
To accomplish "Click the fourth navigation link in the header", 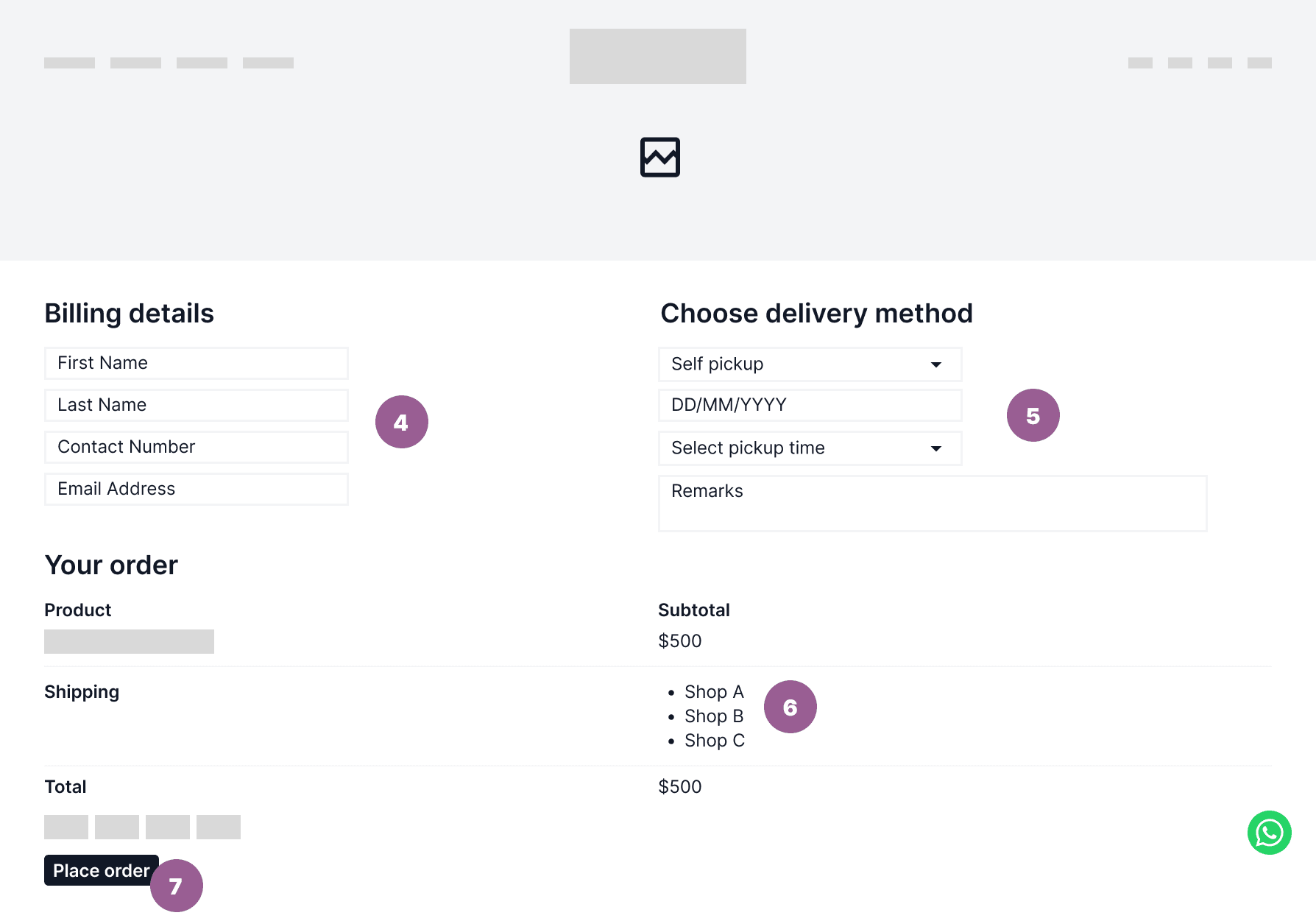I will [268, 63].
